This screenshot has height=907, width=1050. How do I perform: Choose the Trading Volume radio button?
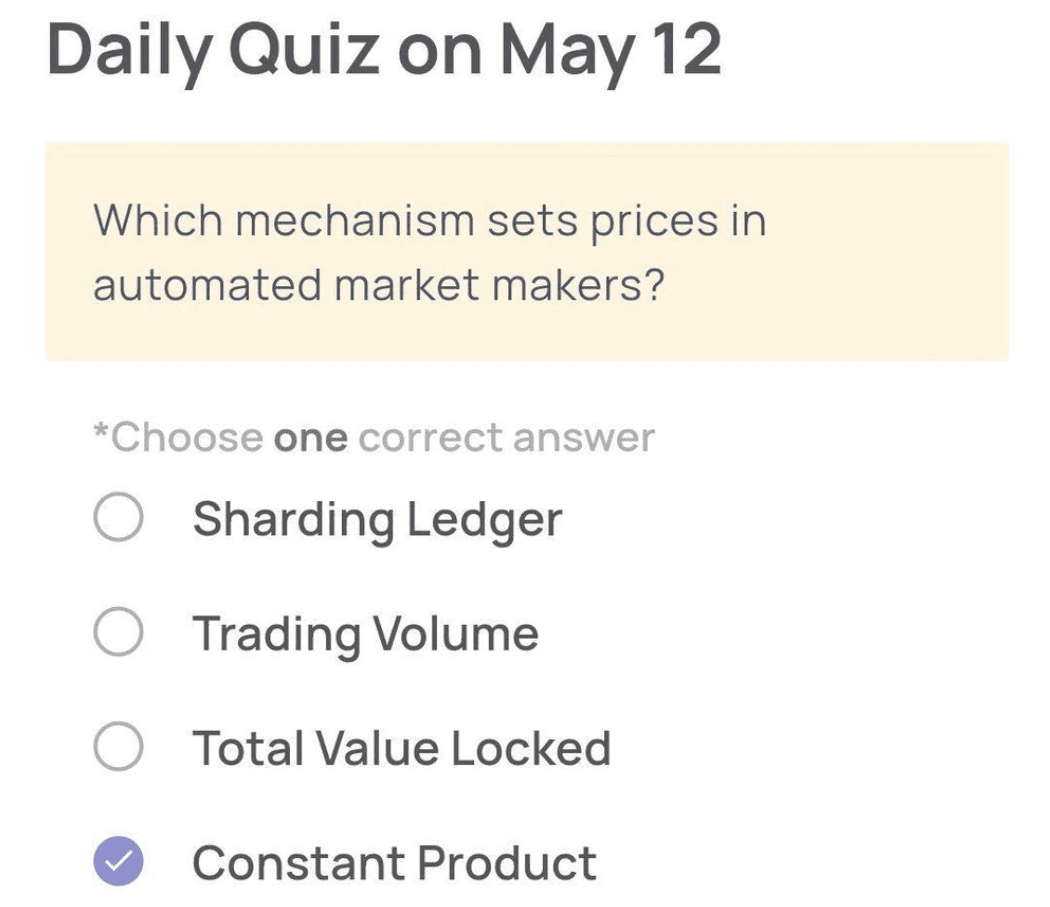[x=119, y=634]
